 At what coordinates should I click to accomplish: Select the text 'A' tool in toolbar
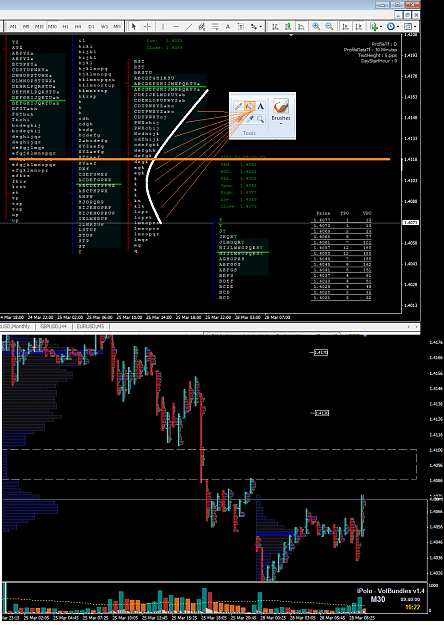click(x=228, y=26)
